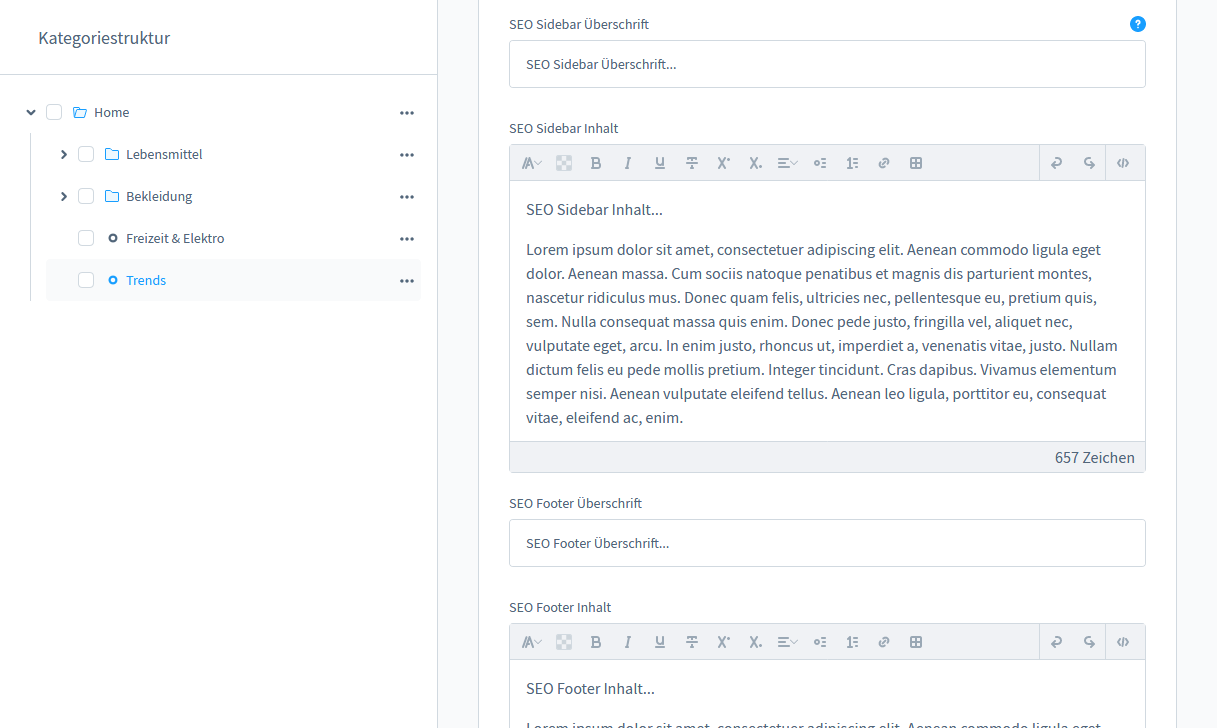
Task: Click subscript icon in SEO Sidebar Inhalt toolbar
Action: (x=756, y=163)
